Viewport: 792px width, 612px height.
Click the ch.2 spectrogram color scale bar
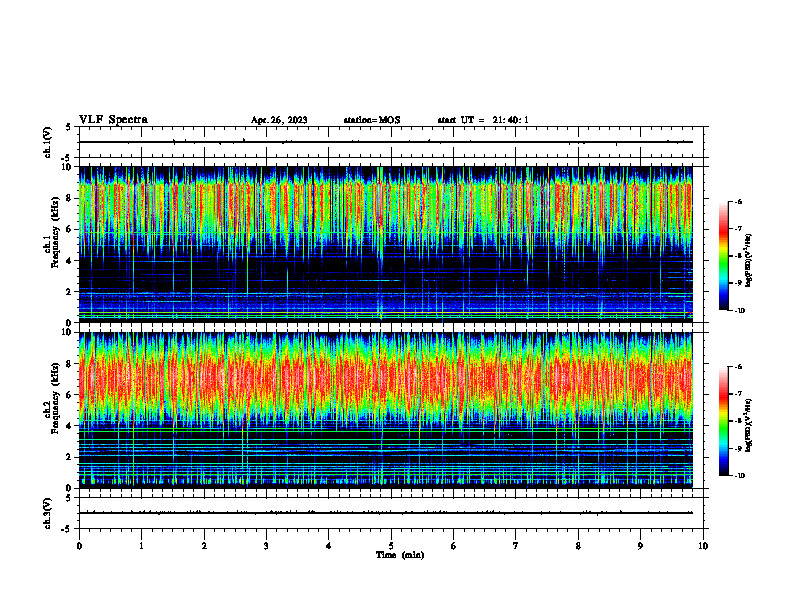point(724,421)
